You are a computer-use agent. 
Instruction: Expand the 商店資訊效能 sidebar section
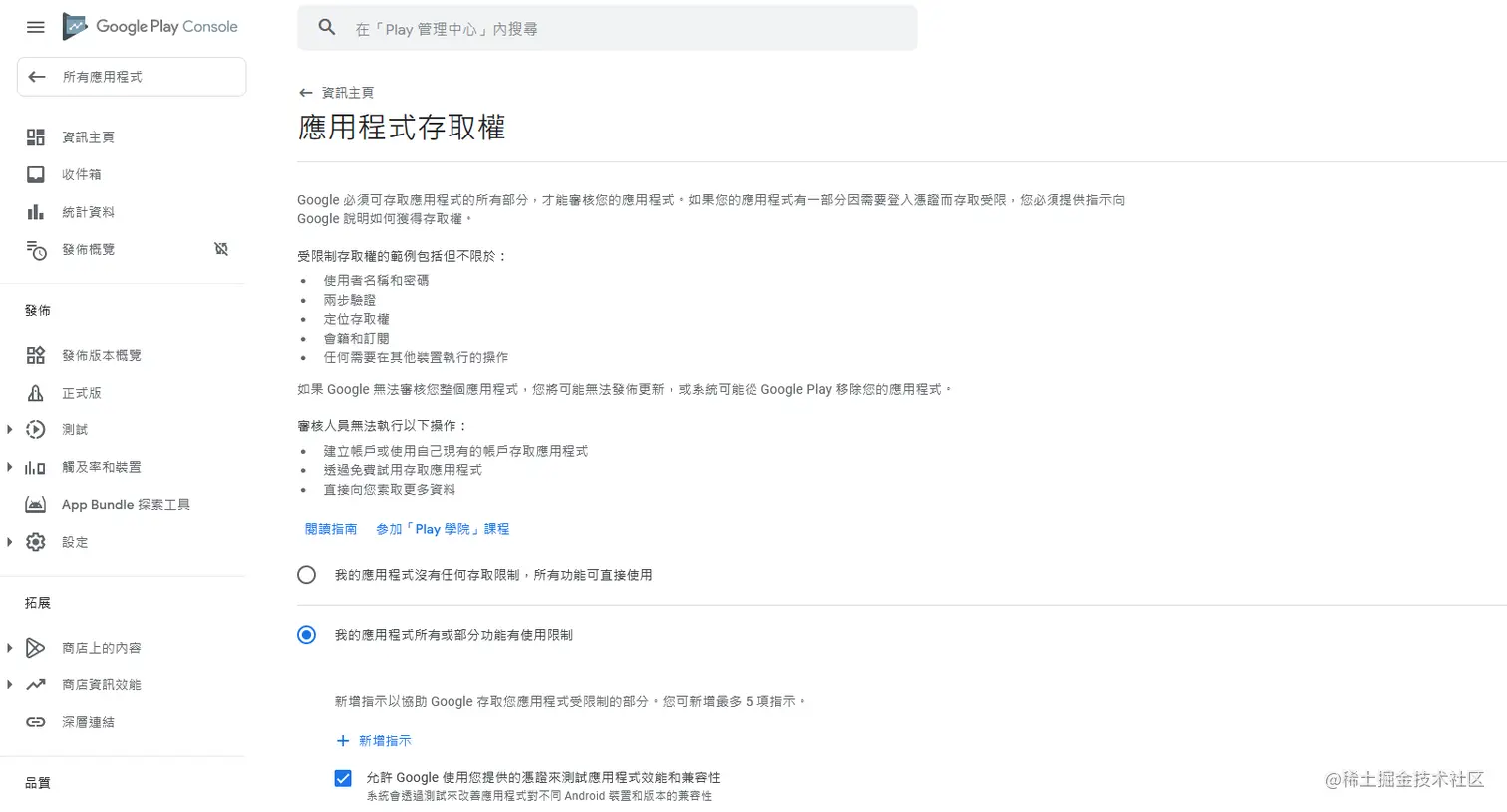(x=10, y=685)
